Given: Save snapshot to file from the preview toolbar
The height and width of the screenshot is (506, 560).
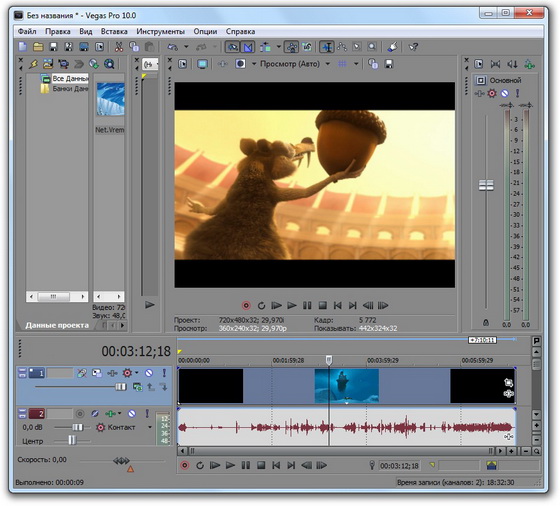Looking at the screenshot, I should [389, 64].
